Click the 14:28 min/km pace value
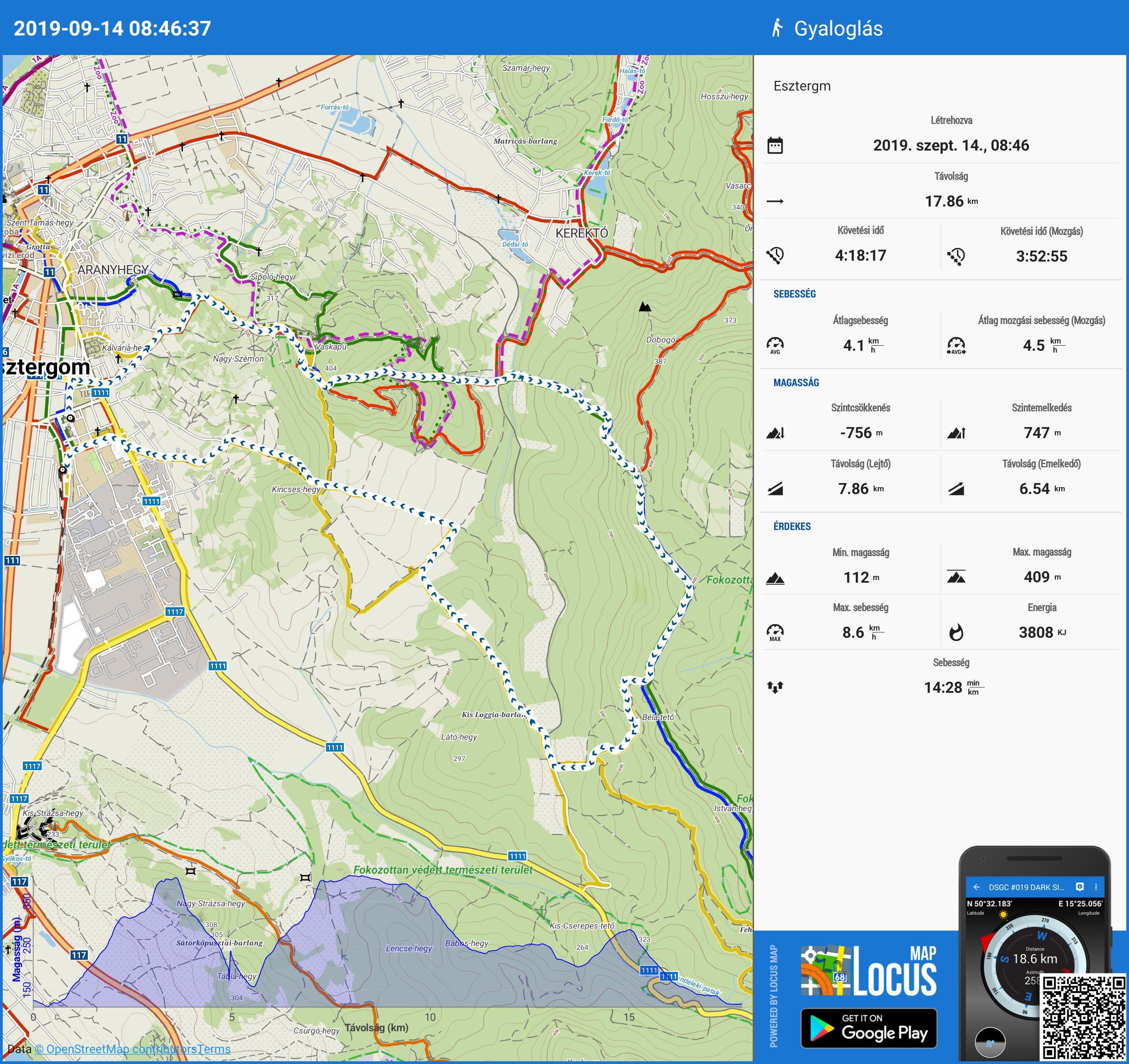The width and height of the screenshot is (1129, 1064). click(x=954, y=687)
